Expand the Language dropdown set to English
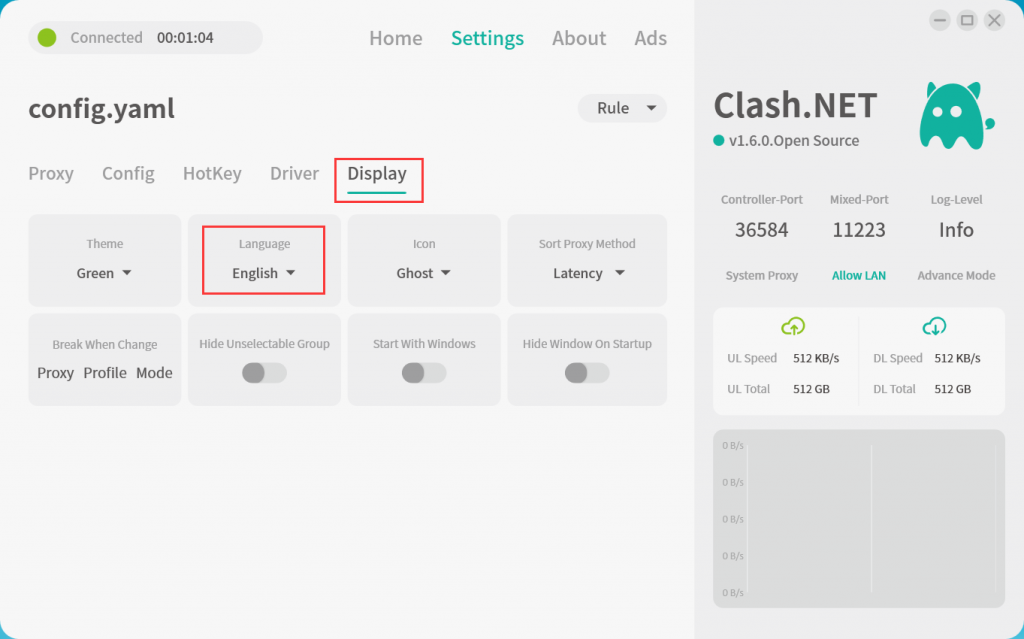The width and height of the screenshot is (1024, 639). [264, 273]
